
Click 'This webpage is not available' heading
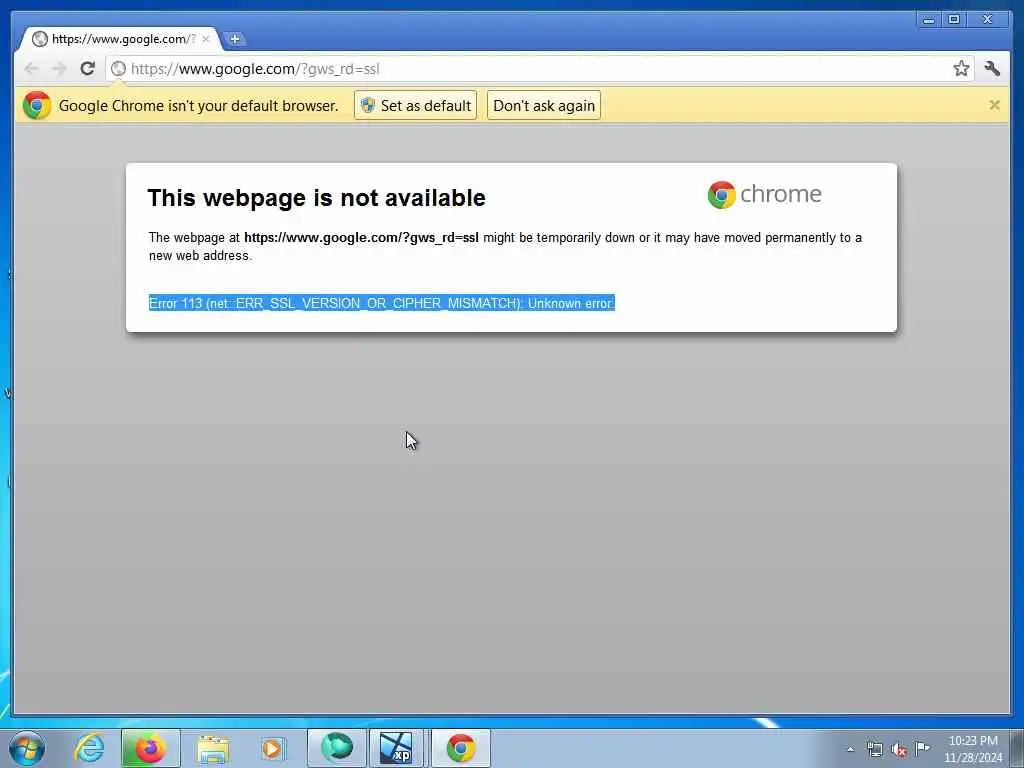click(317, 198)
